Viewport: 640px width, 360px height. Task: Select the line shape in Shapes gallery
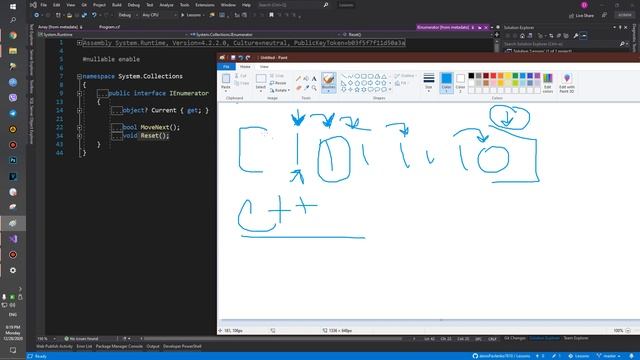pyautogui.click(x=344, y=76)
